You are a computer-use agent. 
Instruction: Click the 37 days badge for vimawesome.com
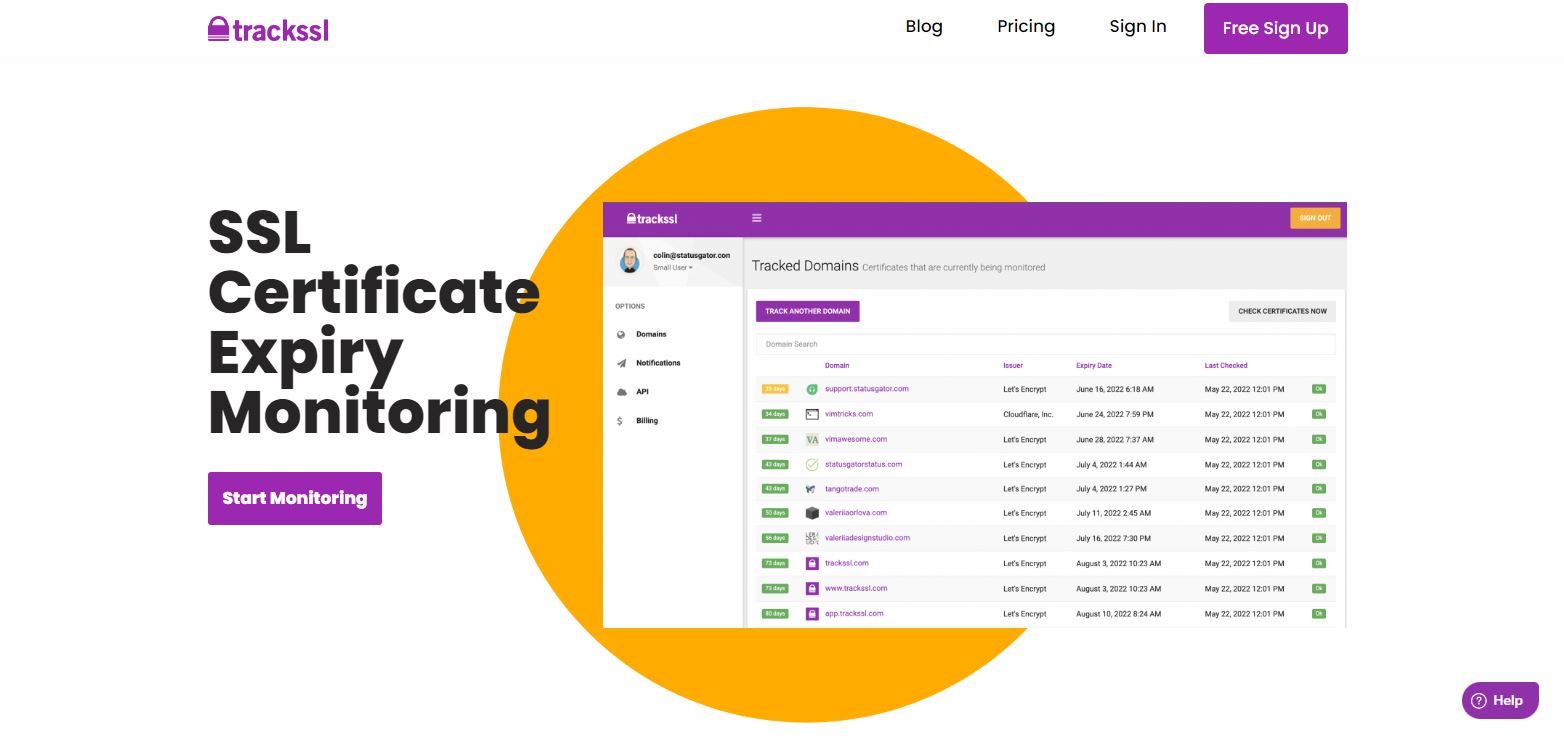[x=775, y=439]
